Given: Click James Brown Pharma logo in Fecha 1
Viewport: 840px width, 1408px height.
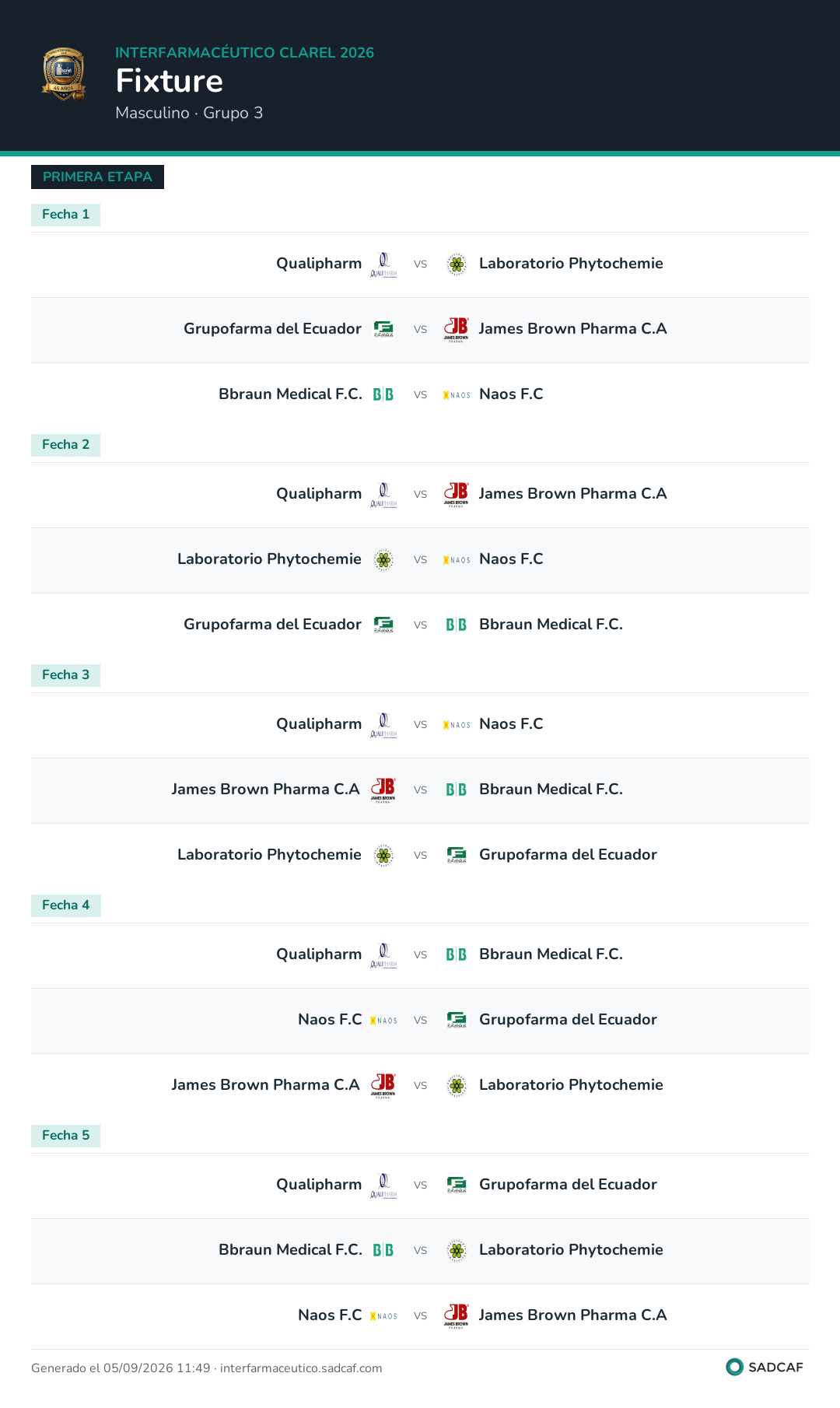Looking at the screenshot, I should click(x=457, y=330).
